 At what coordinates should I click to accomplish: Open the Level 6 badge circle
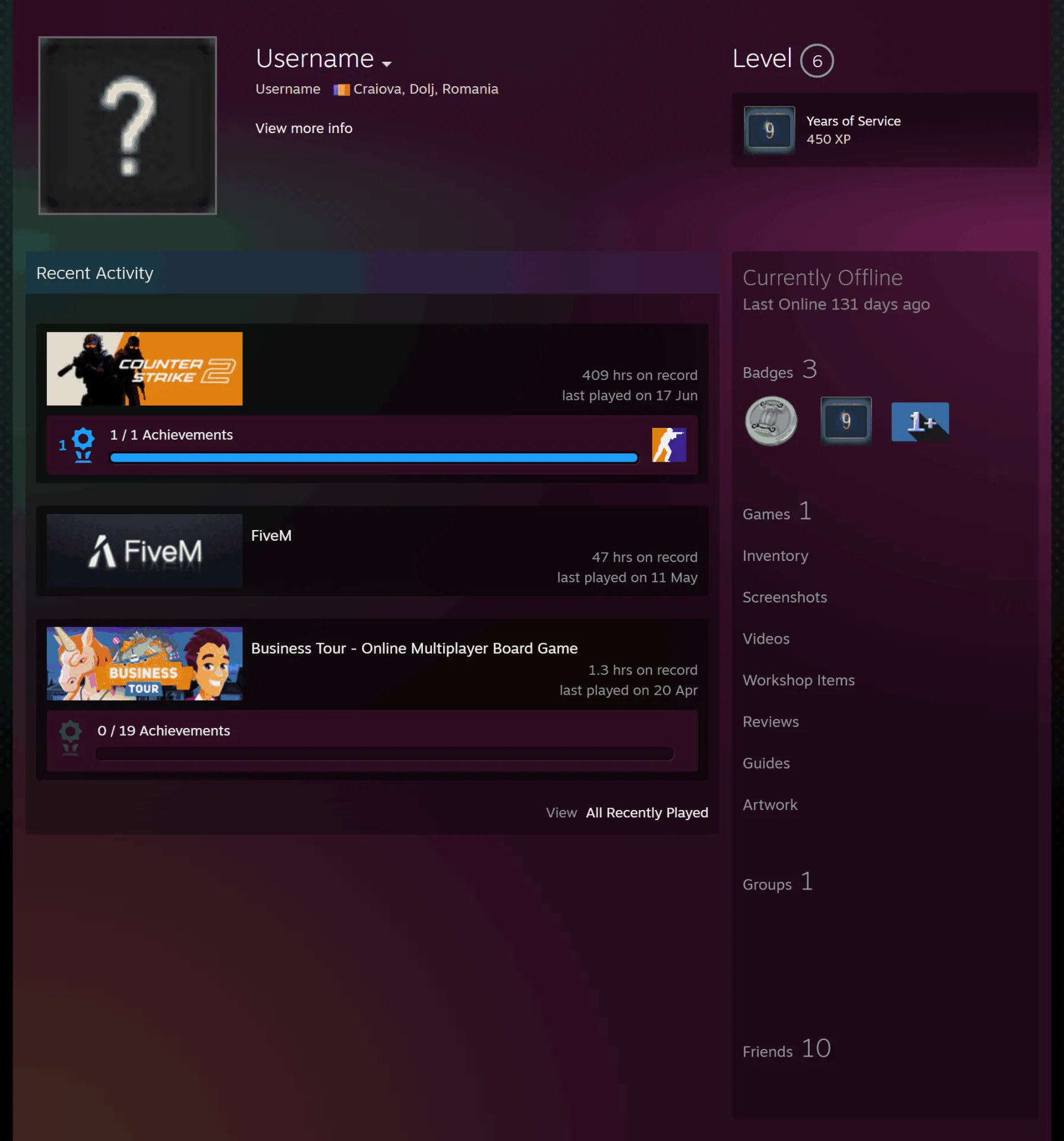pyautogui.click(x=817, y=61)
